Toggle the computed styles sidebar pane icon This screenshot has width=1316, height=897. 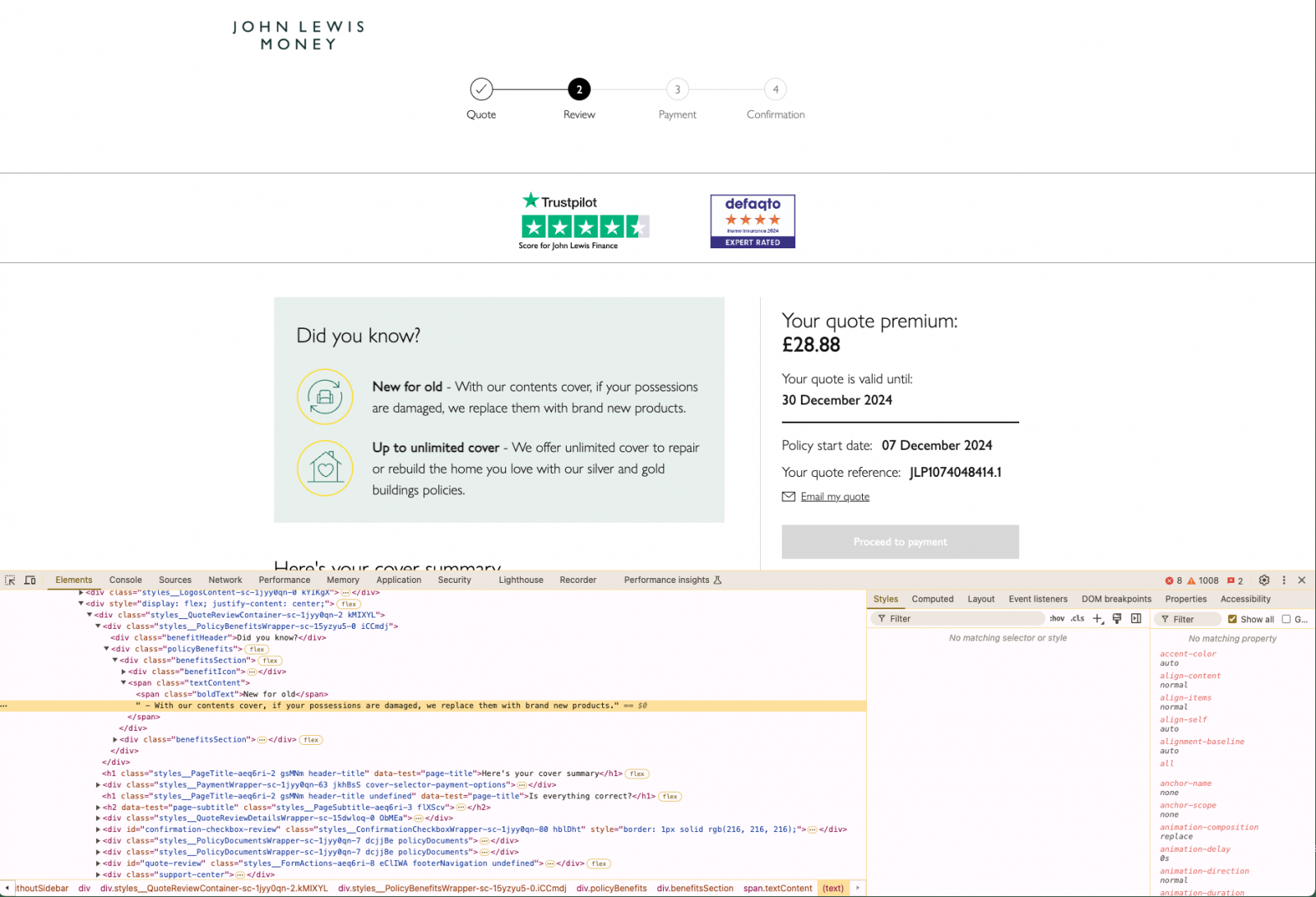(x=1136, y=618)
